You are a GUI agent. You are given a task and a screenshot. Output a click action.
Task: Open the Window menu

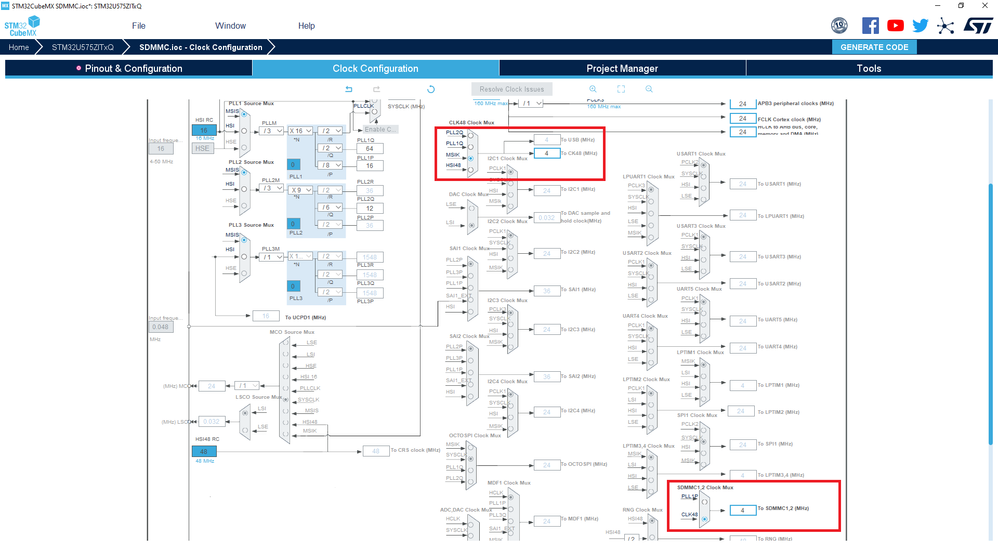(230, 25)
